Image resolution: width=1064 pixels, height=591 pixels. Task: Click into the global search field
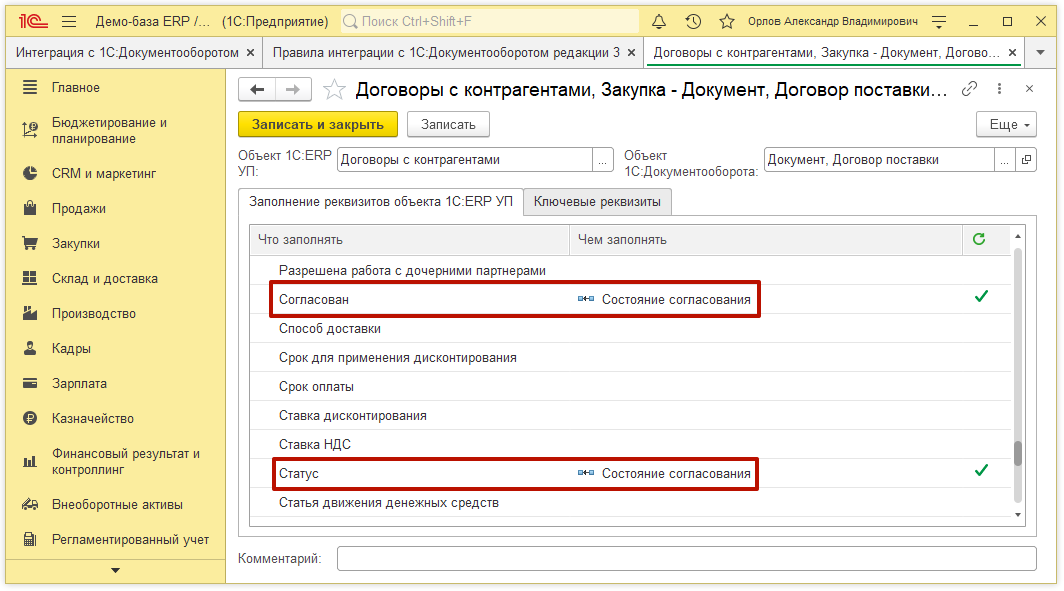489,22
